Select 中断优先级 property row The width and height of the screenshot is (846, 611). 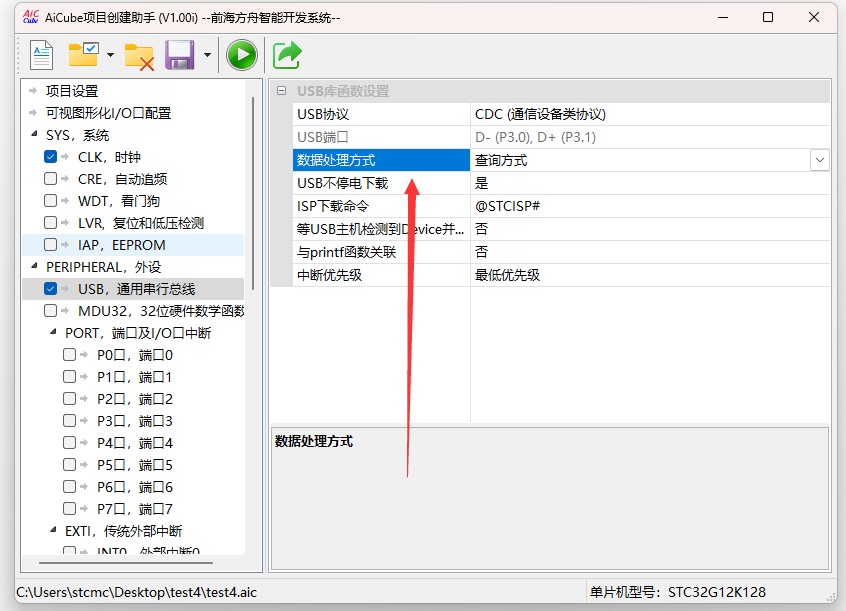coord(561,275)
